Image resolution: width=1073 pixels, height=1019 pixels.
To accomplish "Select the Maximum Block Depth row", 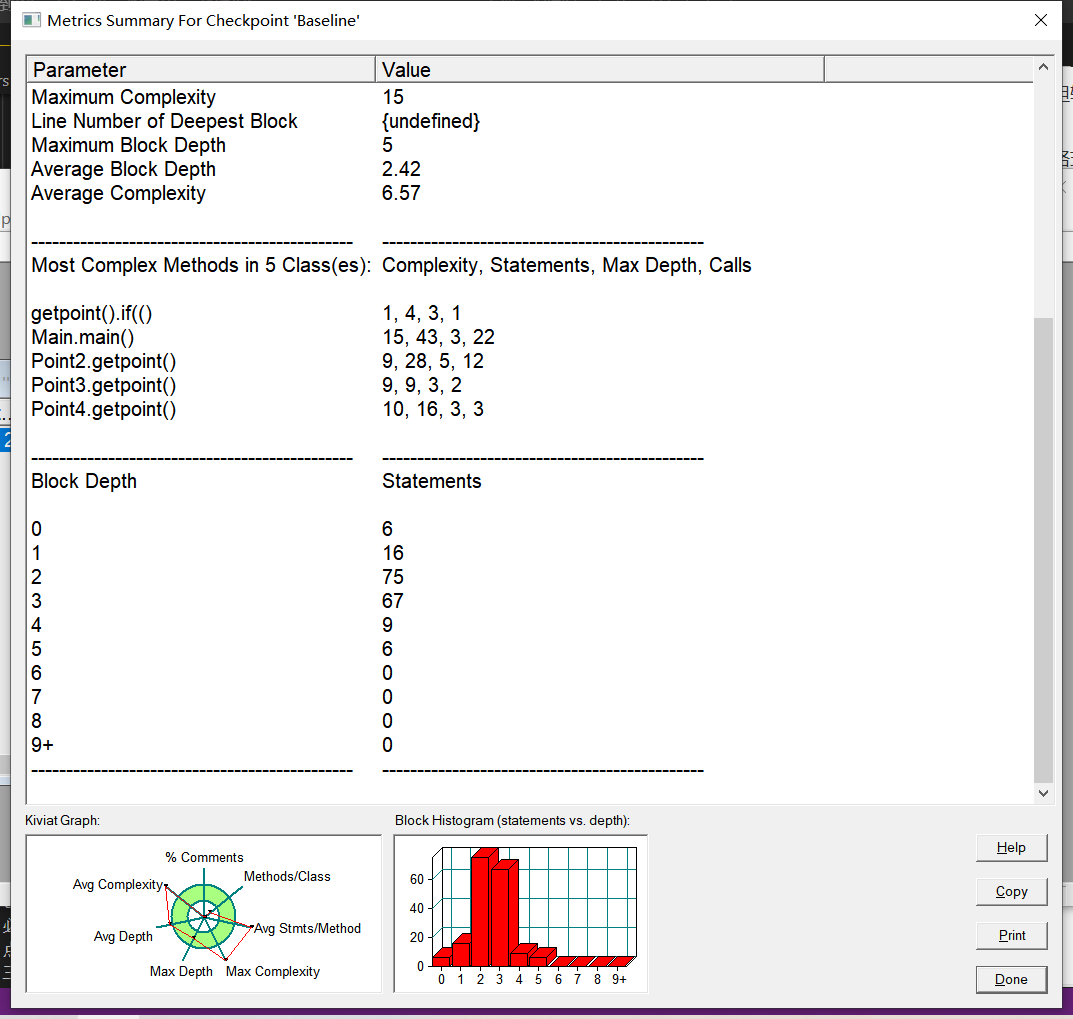I will point(530,145).
